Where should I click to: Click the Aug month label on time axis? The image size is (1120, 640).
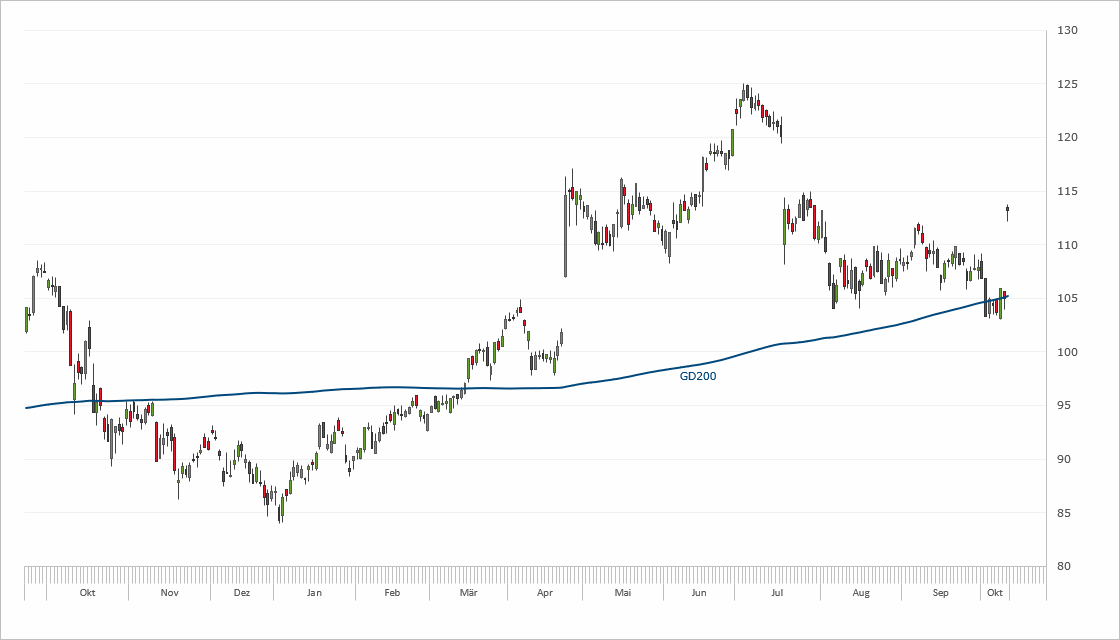(861, 593)
